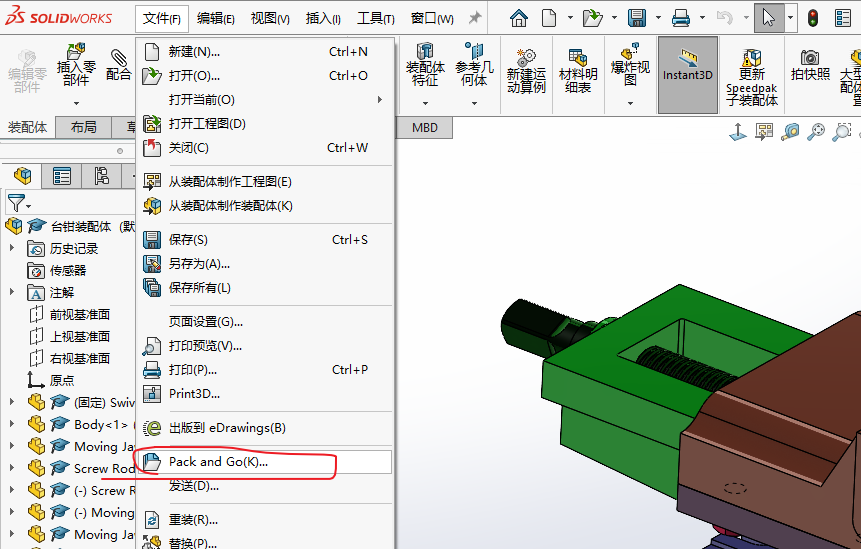This screenshot has width=861, height=549.
Task: Expand the Body<1> component node
Action: 12,424
